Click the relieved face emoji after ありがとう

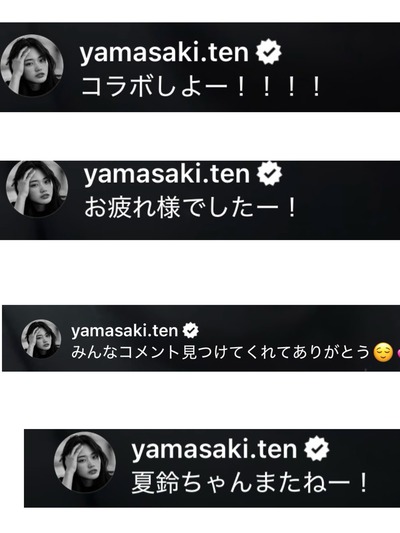383,353
